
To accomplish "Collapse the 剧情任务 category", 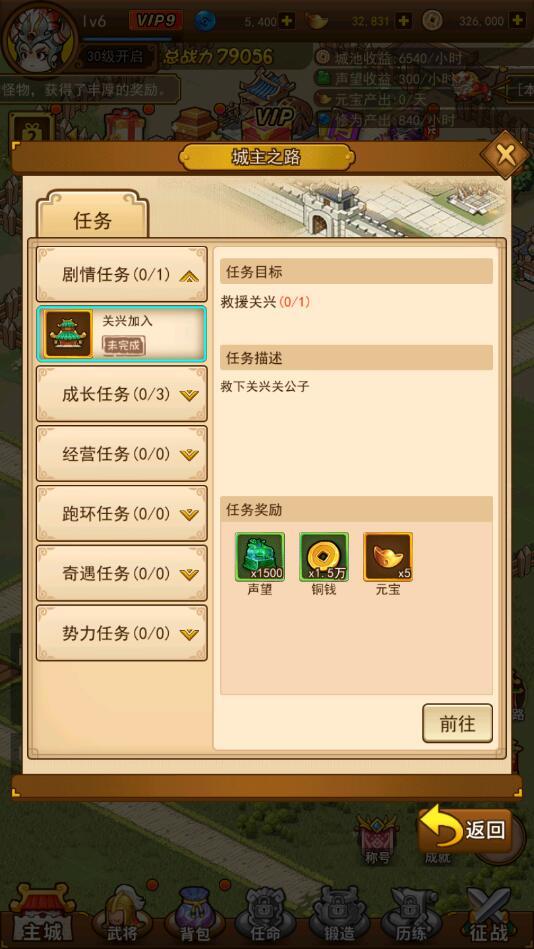I will pyautogui.click(x=122, y=275).
